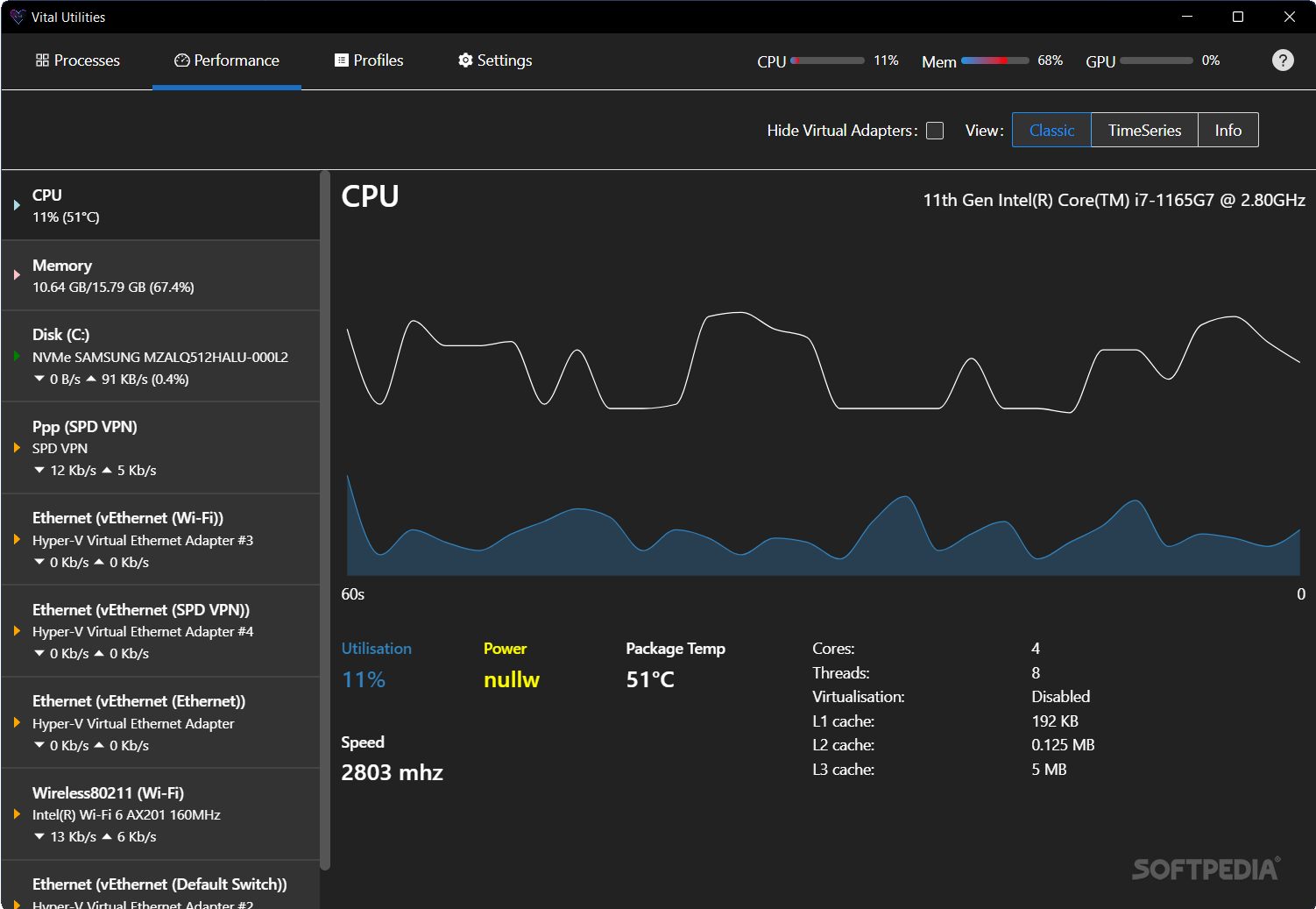
Task: Click the header GPU usage bar
Action: pyautogui.click(x=1157, y=60)
